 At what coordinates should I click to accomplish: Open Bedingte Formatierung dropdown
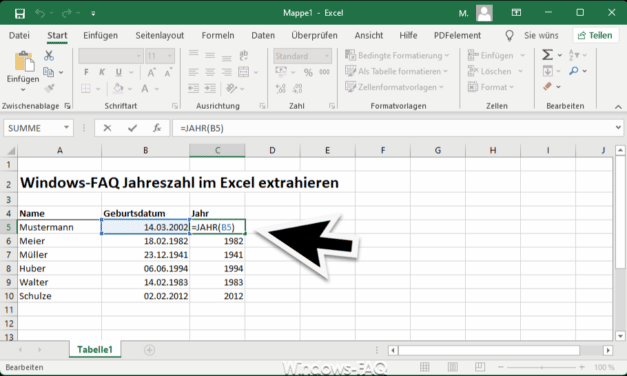click(x=397, y=55)
